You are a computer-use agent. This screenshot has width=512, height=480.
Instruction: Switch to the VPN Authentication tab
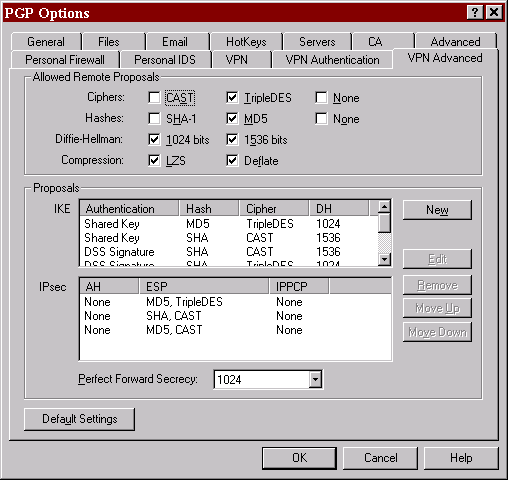coord(332,60)
